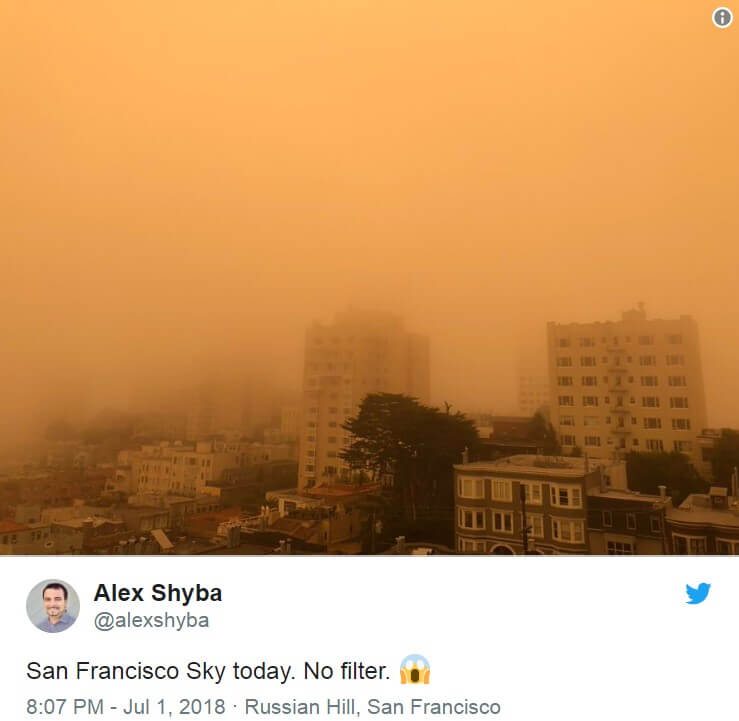This screenshot has height=721, width=739.
Task: Click the bay-window house at photo bottom
Action: tap(521, 505)
